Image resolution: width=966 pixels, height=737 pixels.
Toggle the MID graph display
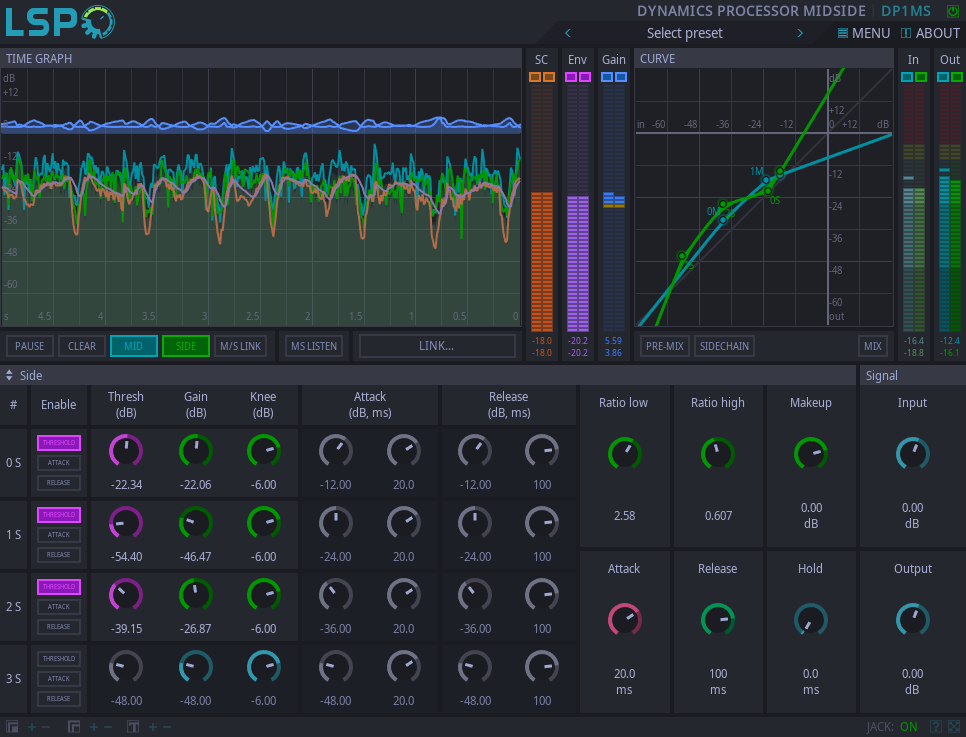133,346
